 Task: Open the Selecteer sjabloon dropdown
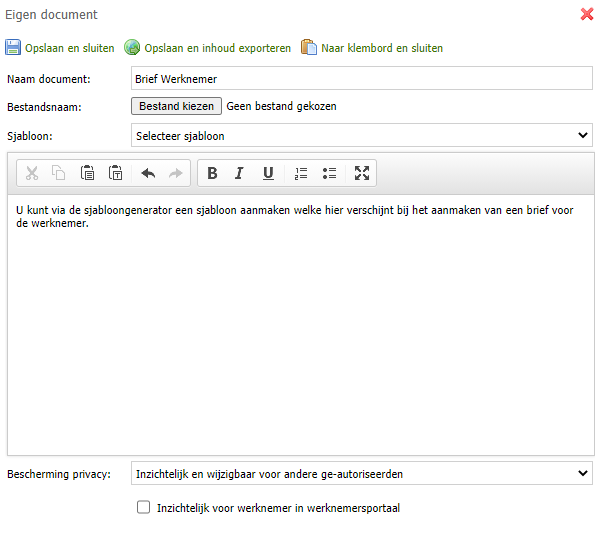pyautogui.click(x=362, y=135)
